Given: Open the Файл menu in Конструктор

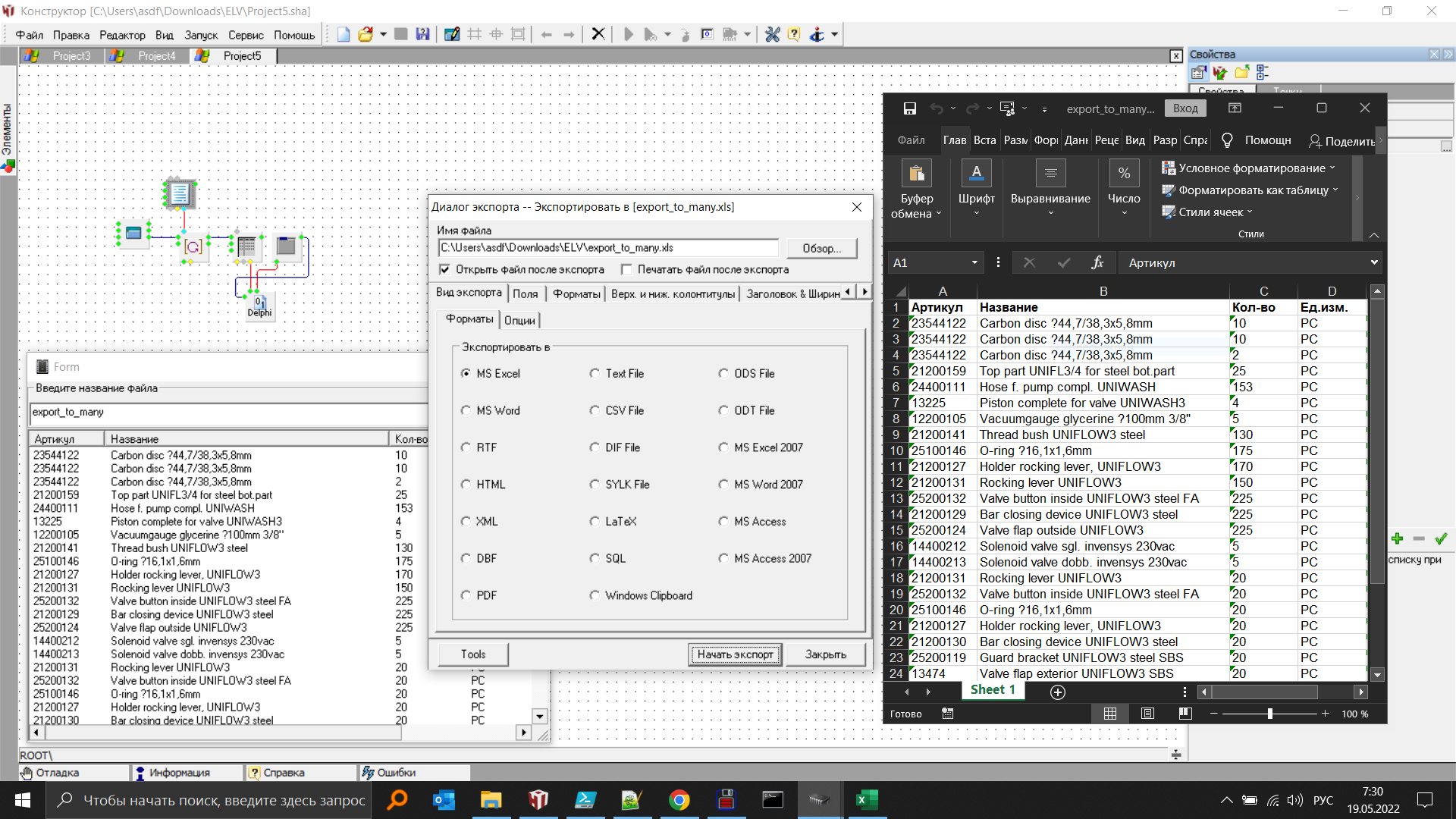Looking at the screenshot, I should (29, 35).
